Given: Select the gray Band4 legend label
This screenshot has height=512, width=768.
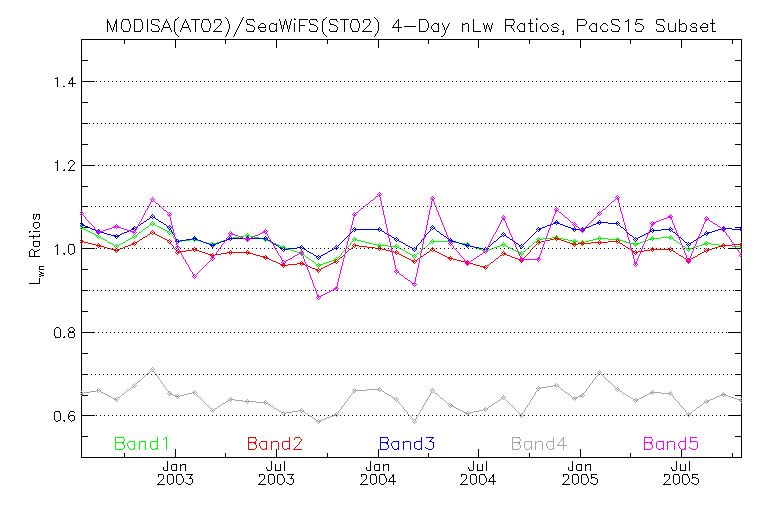Looking at the screenshot, I should [539, 444].
